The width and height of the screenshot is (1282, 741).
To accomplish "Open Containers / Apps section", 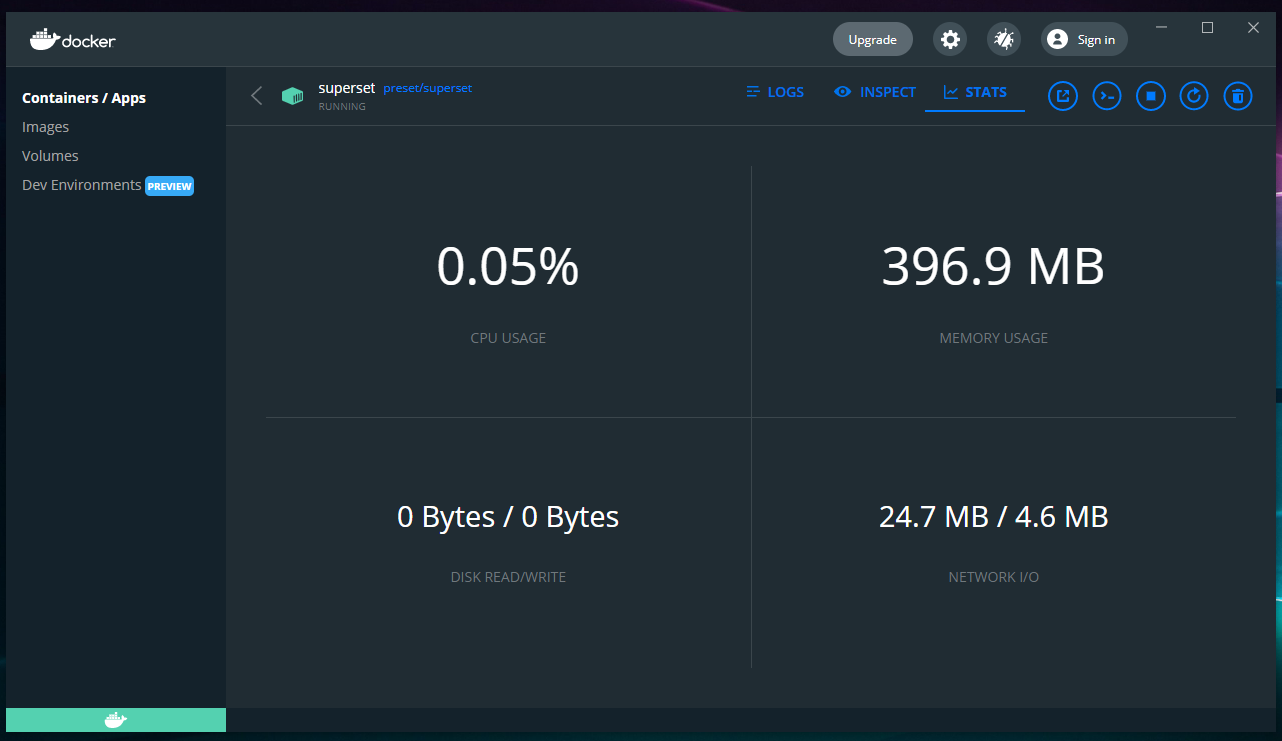I will point(84,98).
